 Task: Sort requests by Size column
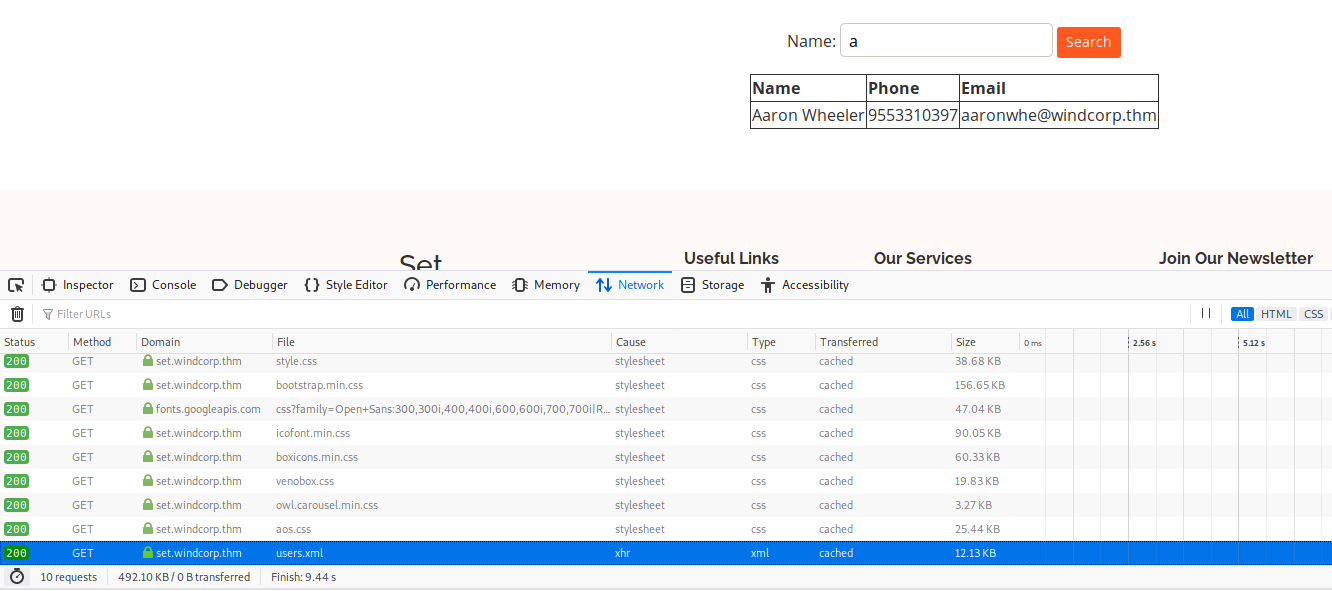pos(965,342)
